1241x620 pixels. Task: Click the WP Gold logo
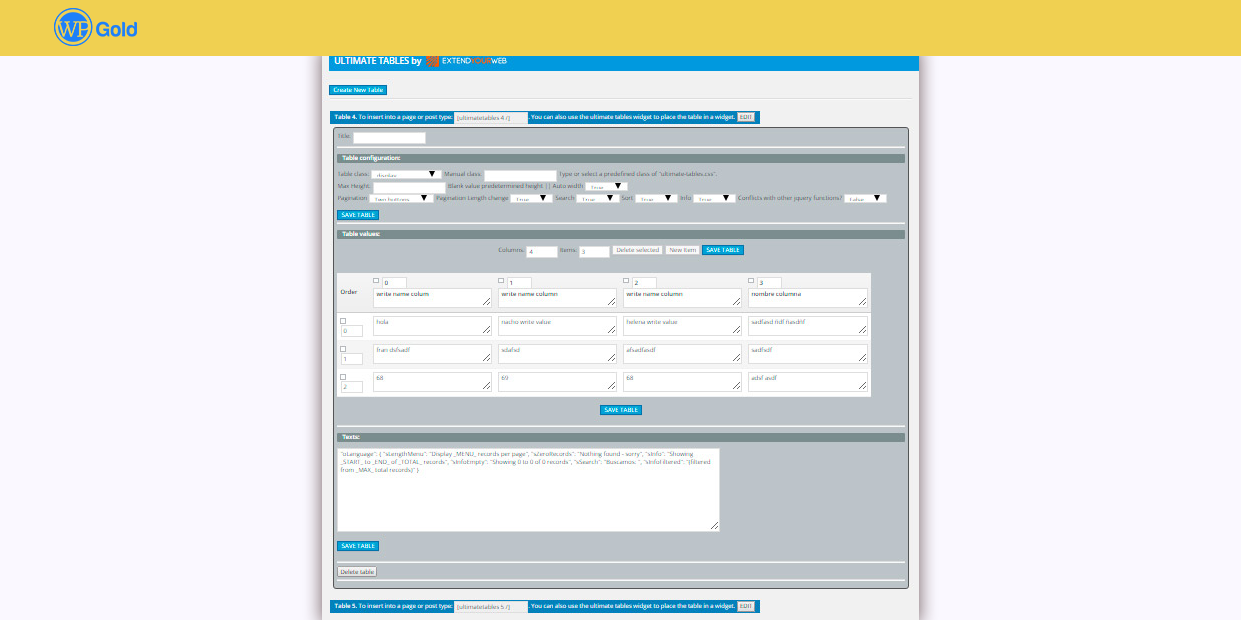(x=96, y=28)
